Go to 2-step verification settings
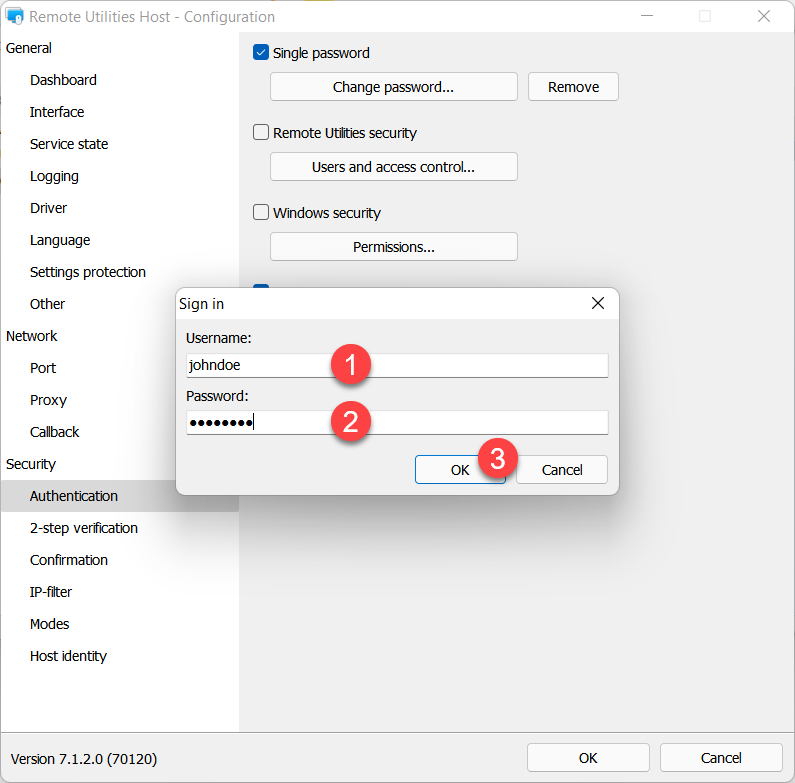Image resolution: width=795 pixels, height=783 pixels. coord(84,528)
